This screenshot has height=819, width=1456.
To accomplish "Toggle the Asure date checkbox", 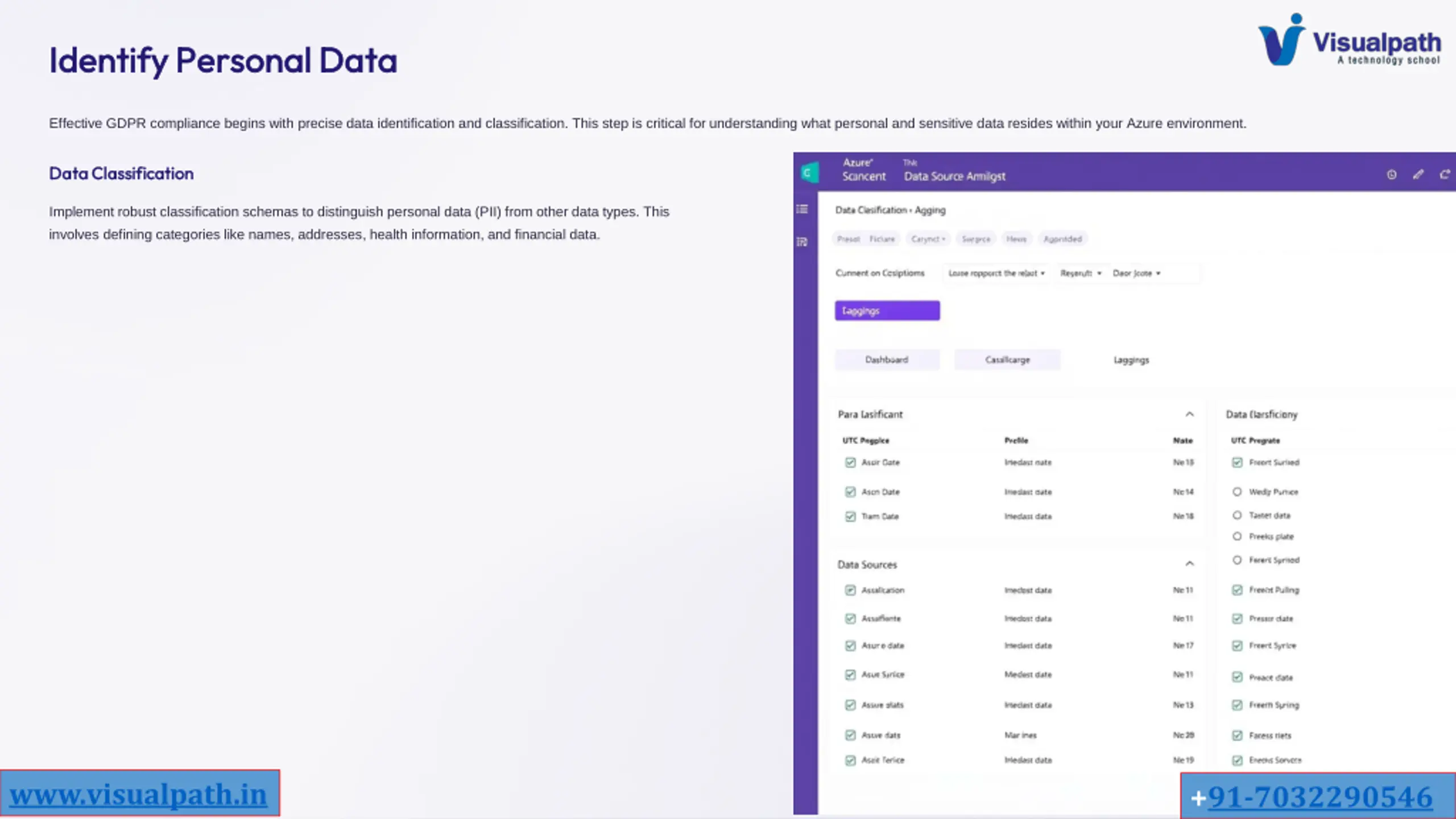I will 850,646.
